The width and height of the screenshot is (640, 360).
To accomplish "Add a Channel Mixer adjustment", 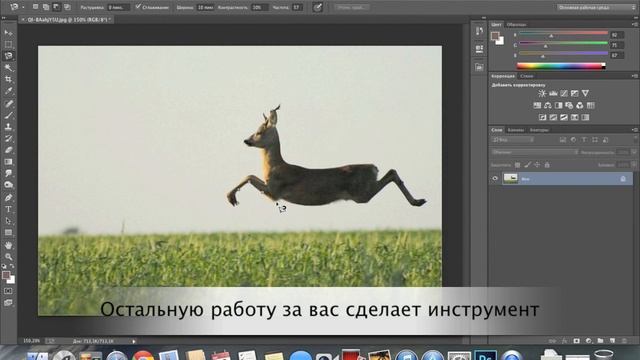I will [580, 105].
